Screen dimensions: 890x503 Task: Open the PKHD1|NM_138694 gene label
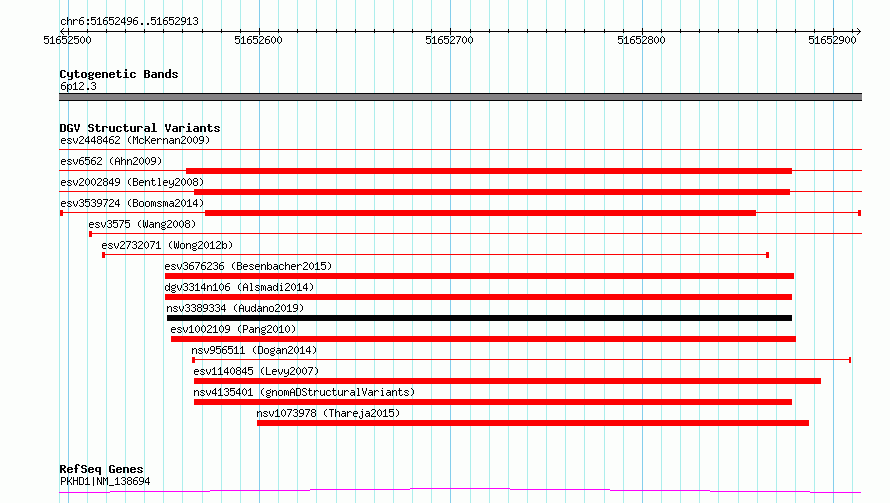(105, 481)
